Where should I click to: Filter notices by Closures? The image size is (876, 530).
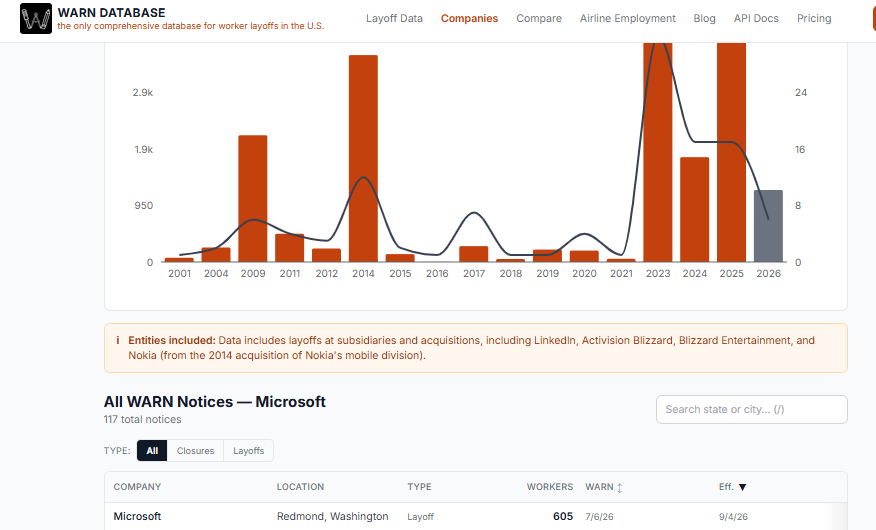pos(195,451)
